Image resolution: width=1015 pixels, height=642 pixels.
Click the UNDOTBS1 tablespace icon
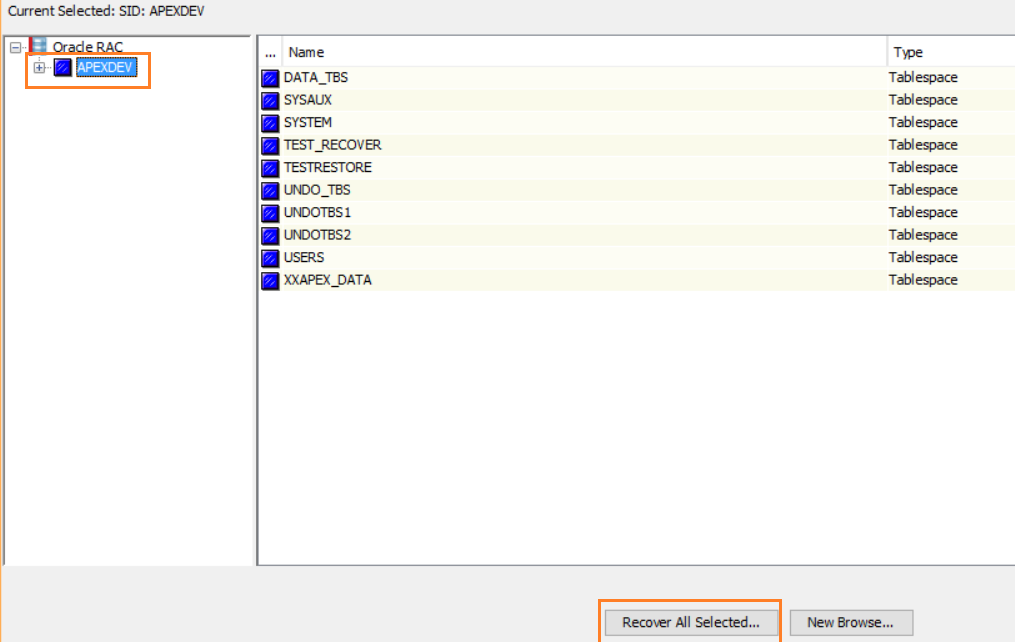270,212
